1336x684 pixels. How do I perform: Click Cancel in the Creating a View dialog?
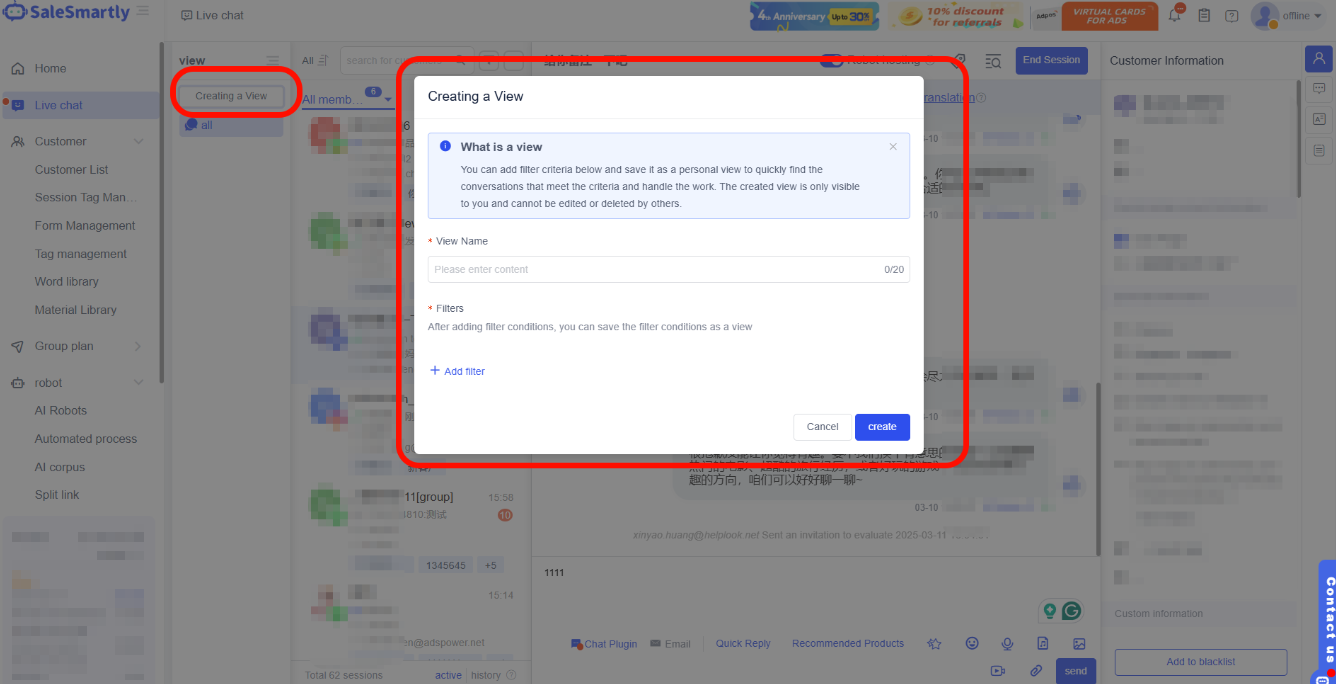click(822, 427)
